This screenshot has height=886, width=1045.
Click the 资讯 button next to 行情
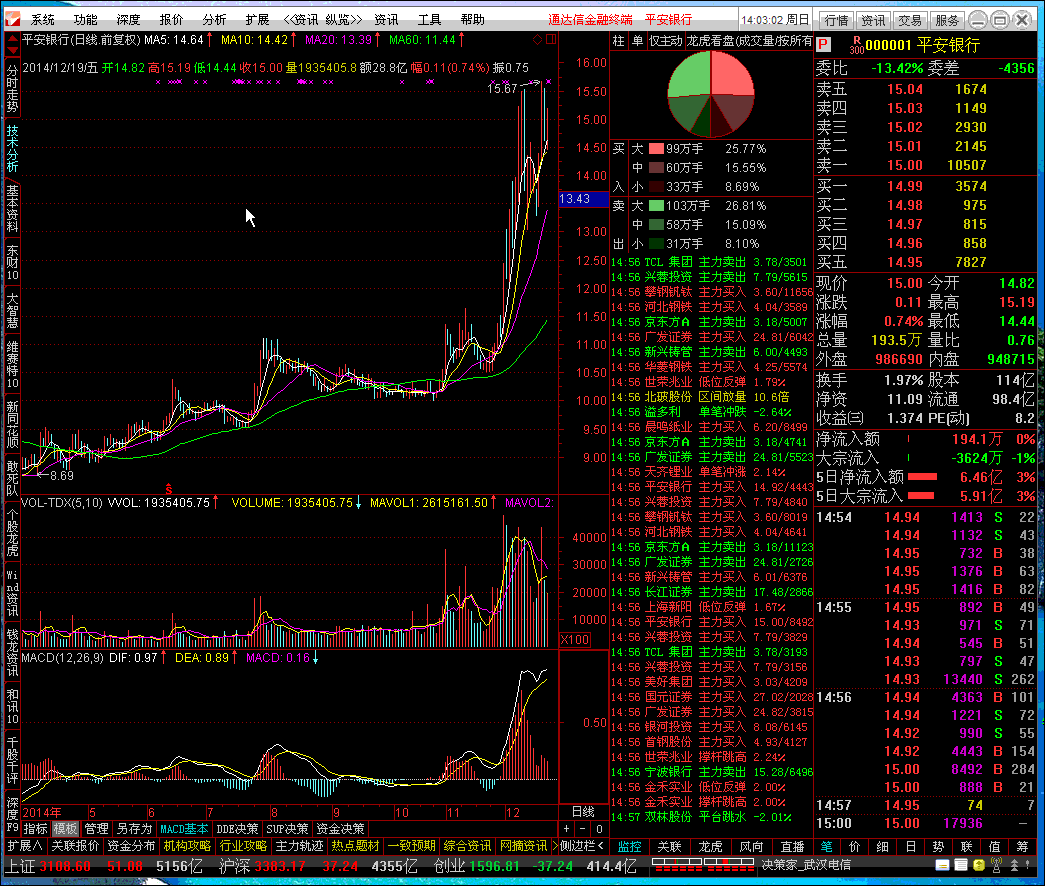click(x=872, y=20)
